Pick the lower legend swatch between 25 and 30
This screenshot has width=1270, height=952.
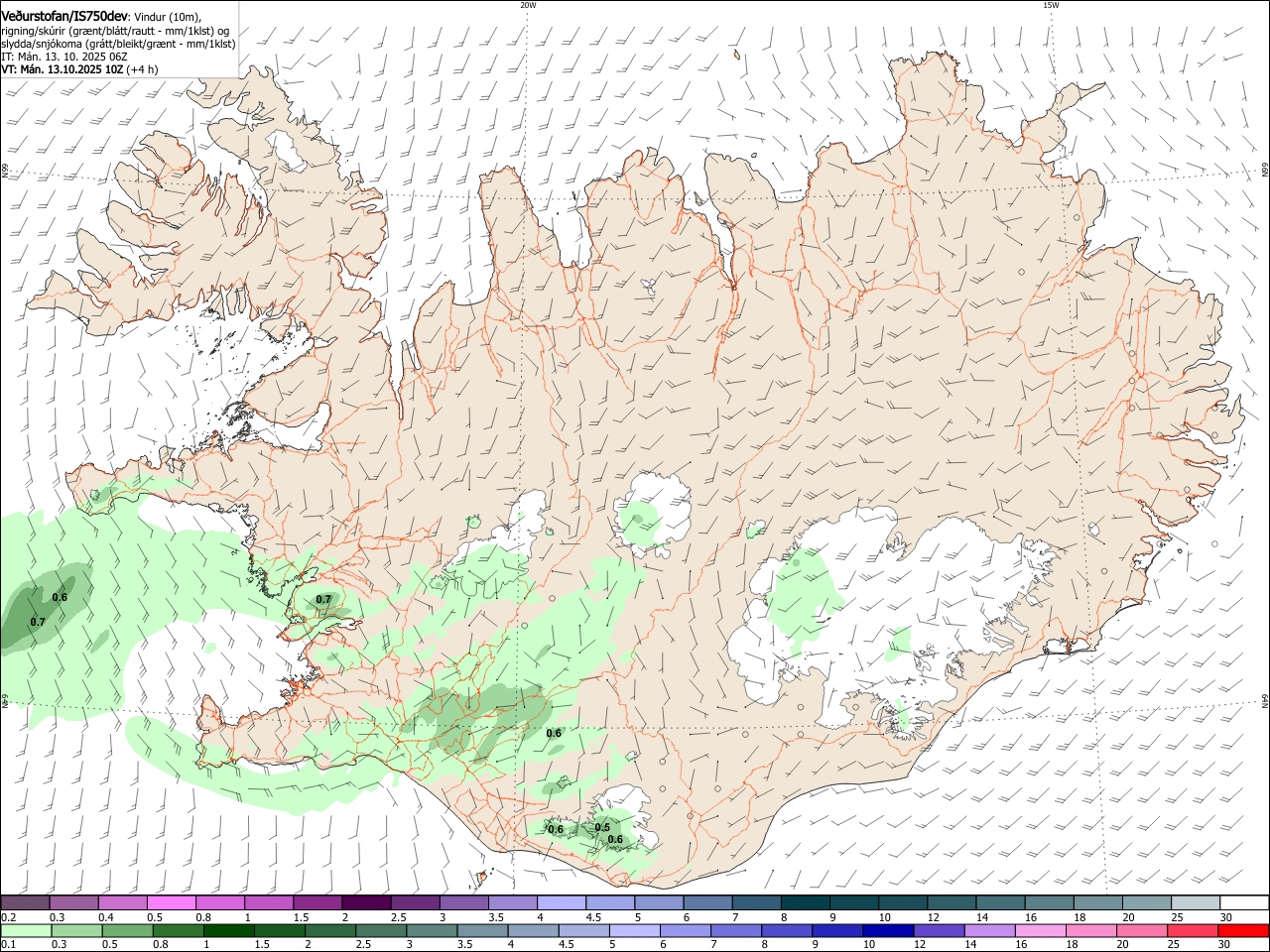point(1194,930)
